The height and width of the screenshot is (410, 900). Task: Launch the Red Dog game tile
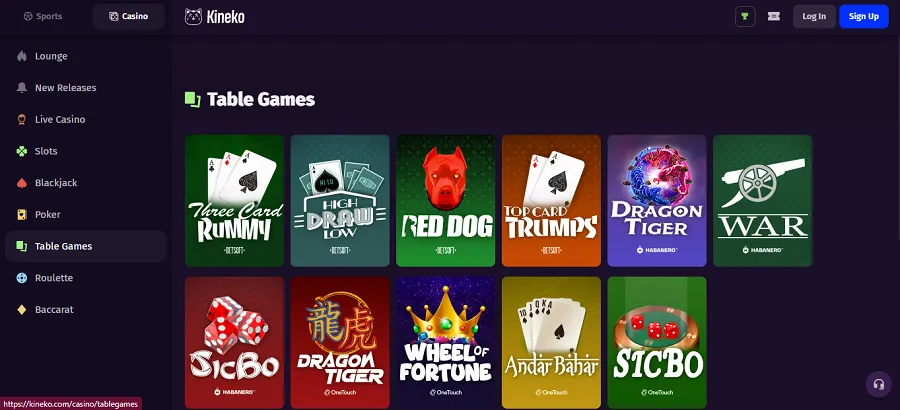tap(445, 201)
